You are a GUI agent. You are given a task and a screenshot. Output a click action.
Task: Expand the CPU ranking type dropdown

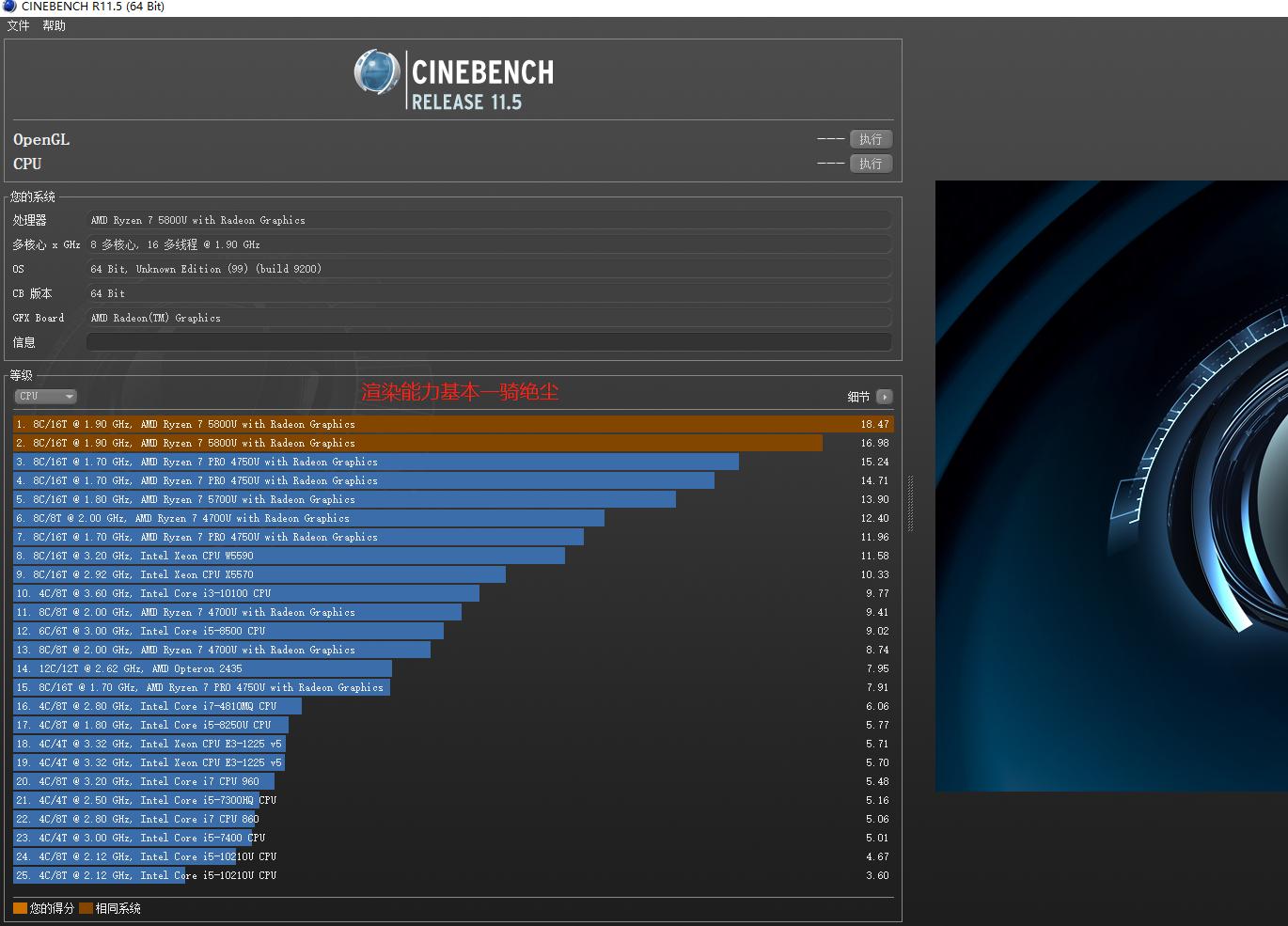point(45,397)
